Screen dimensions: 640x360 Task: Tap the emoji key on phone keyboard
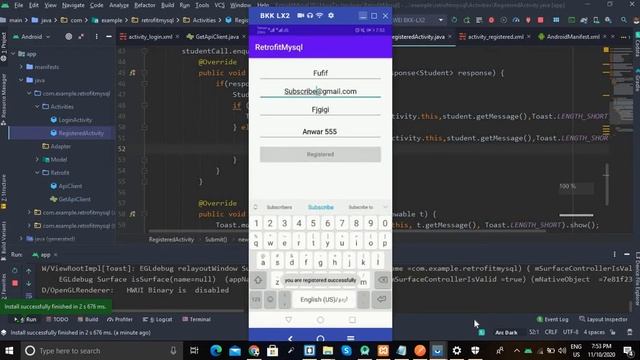tap(270, 300)
